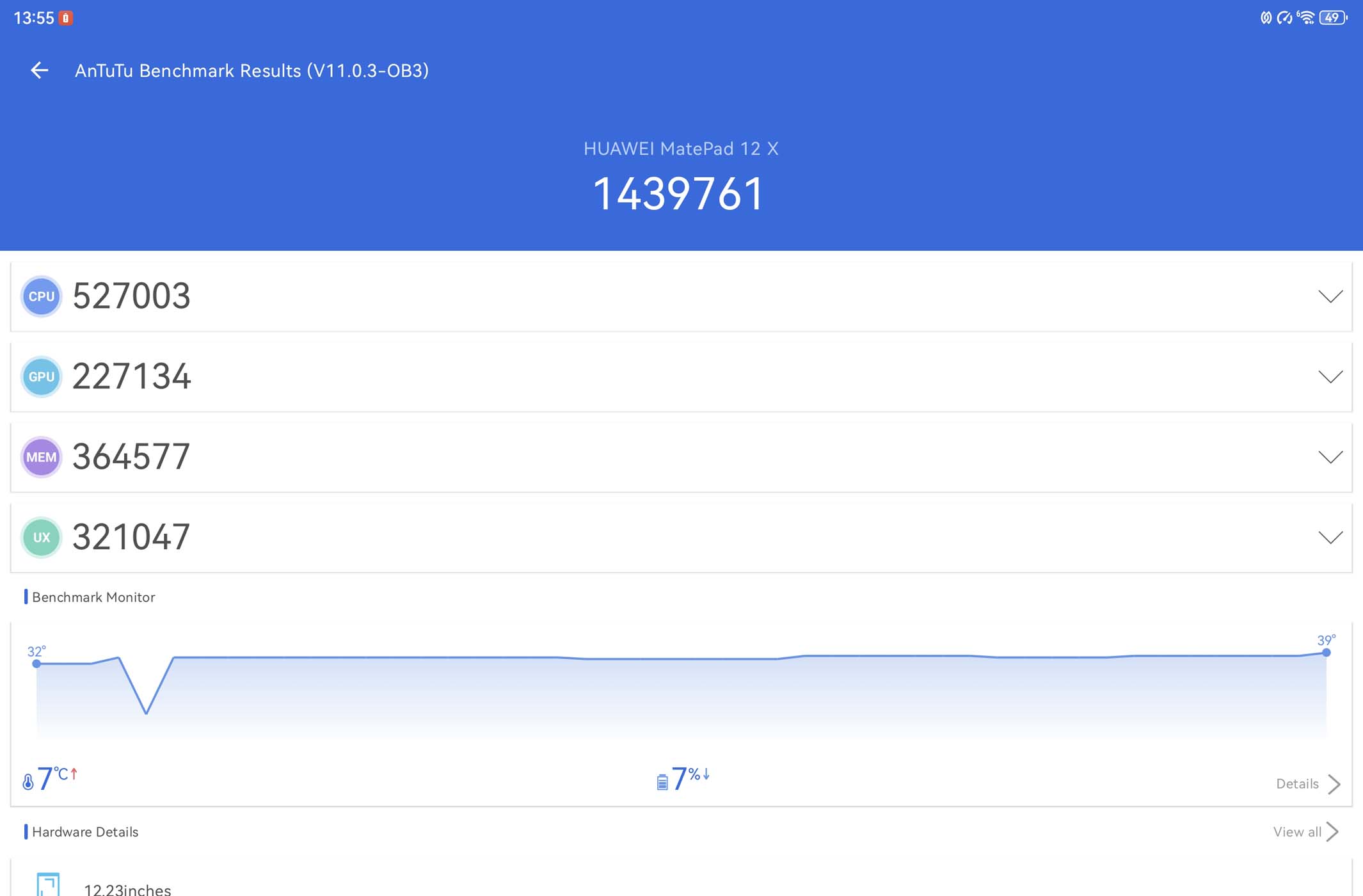This screenshot has height=896, width=1363.
Task: Tap the back arrow icon
Action: (x=40, y=70)
